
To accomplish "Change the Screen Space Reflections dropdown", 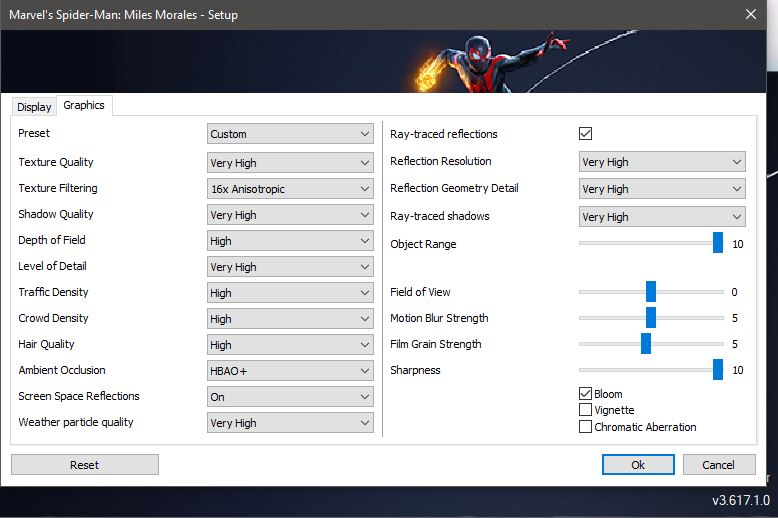I will tap(290, 397).
